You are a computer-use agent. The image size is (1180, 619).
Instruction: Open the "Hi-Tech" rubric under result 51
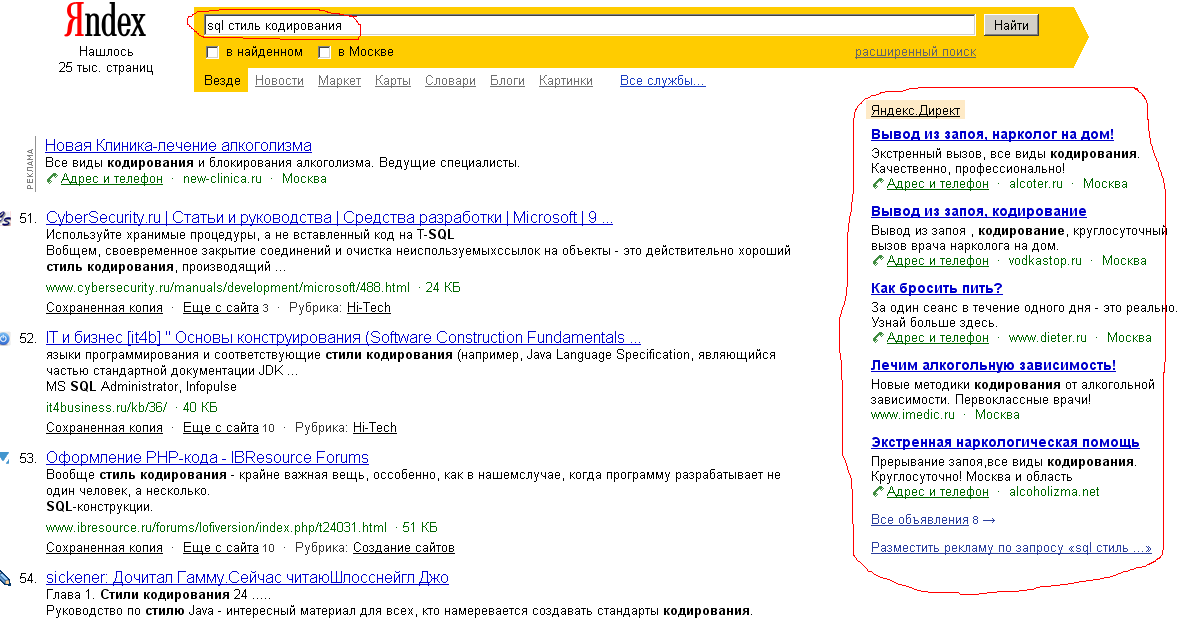369,308
